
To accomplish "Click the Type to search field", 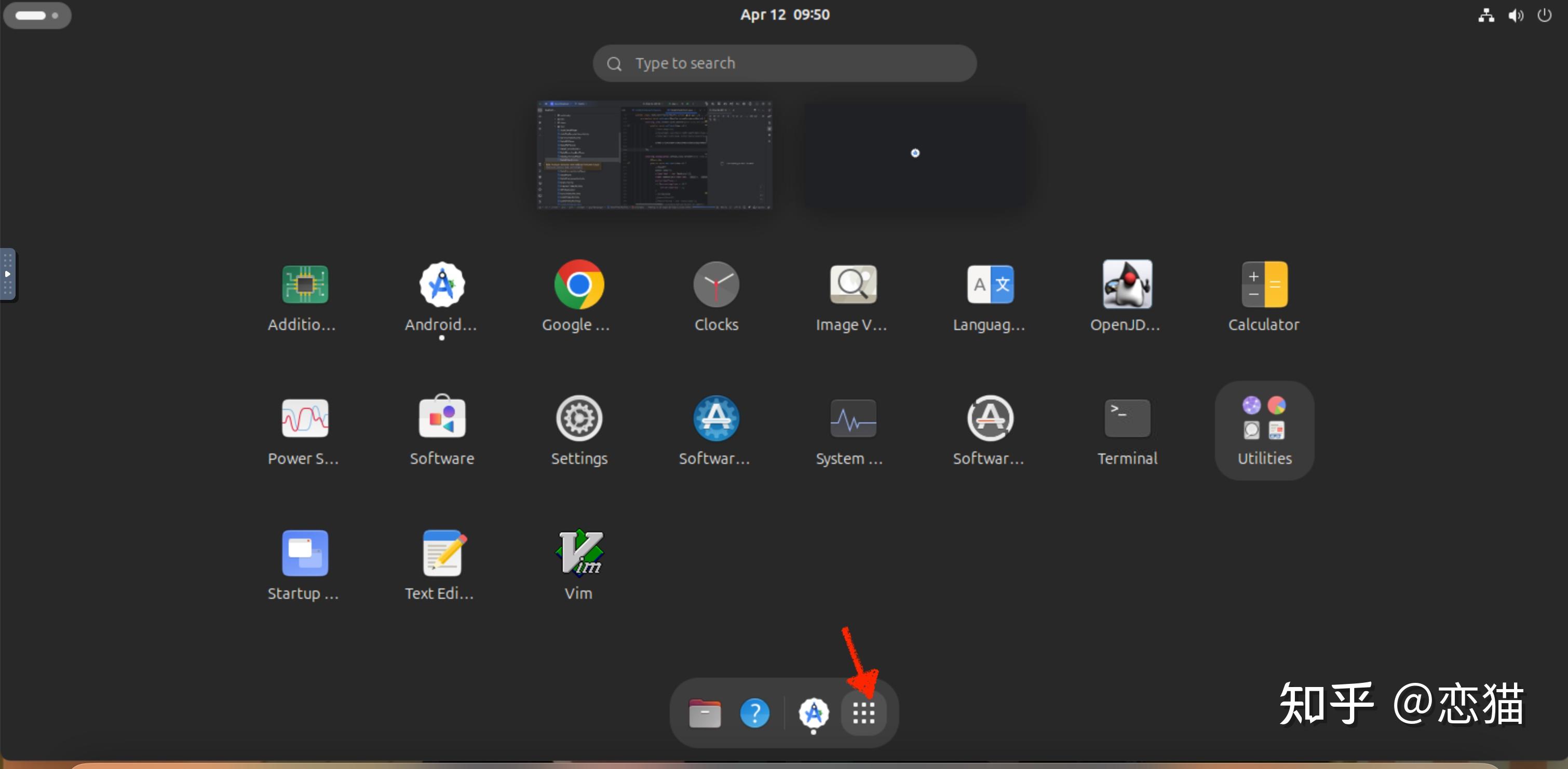I will pyautogui.click(x=785, y=63).
